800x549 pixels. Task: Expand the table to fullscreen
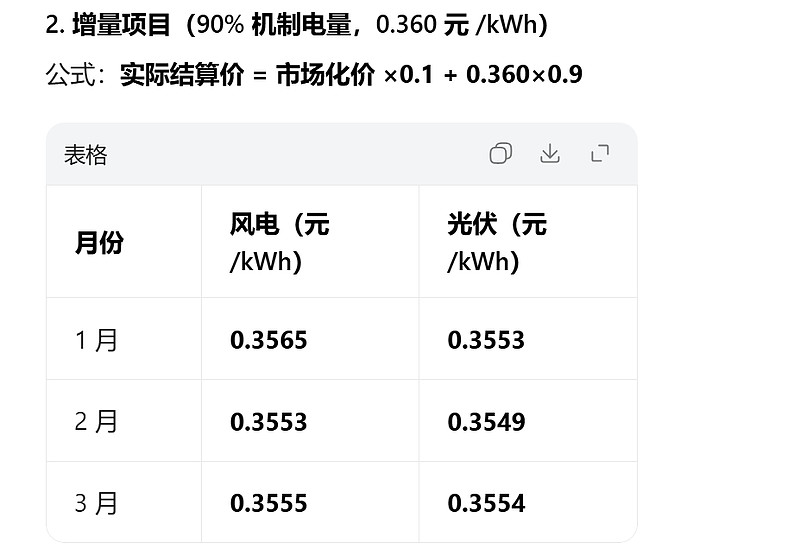600,154
